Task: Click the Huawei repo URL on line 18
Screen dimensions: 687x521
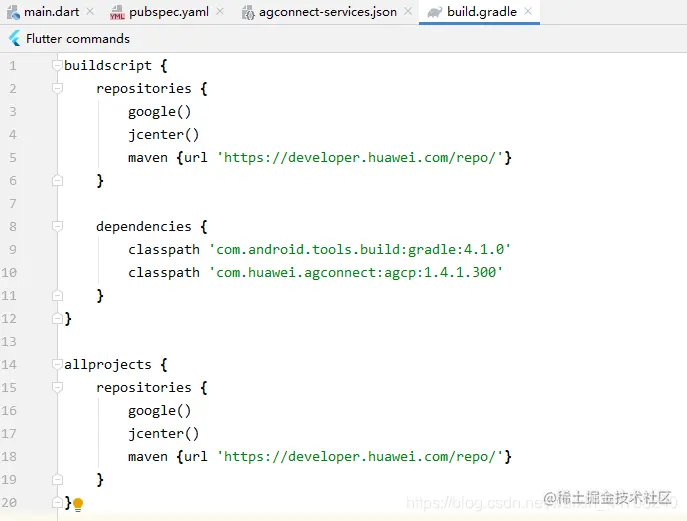Action: click(360, 457)
